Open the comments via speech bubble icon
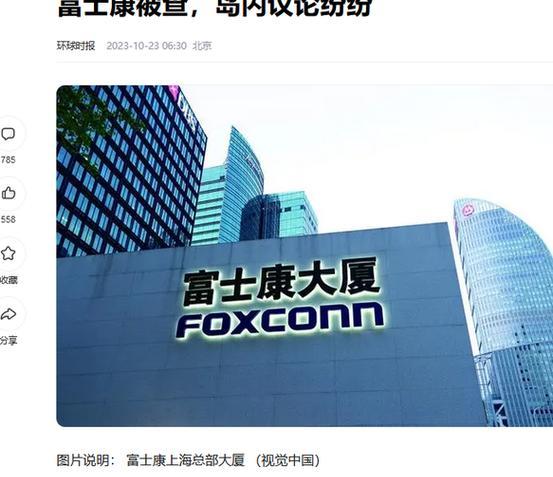This screenshot has height=477, width=553. click(x=8, y=134)
